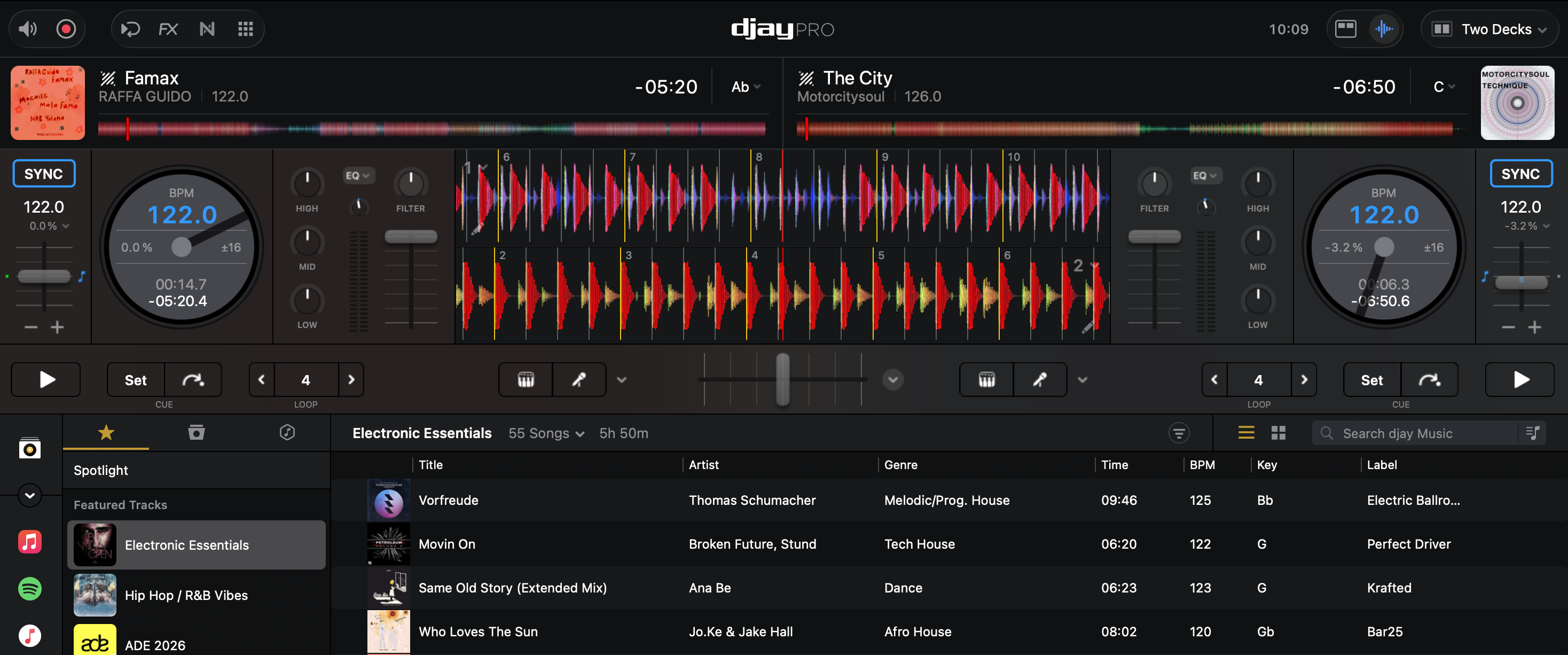Open the filter icon for track list
1568x655 pixels.
point(1179,433)
